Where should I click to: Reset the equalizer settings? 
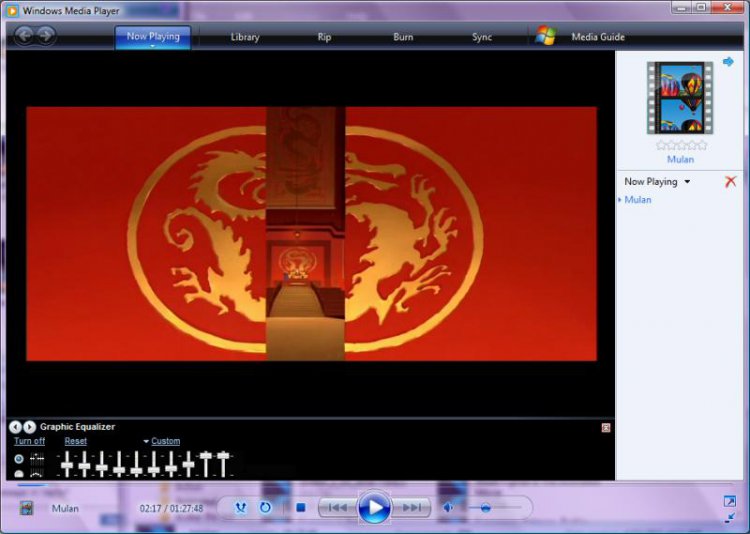[x=76, y=441]
